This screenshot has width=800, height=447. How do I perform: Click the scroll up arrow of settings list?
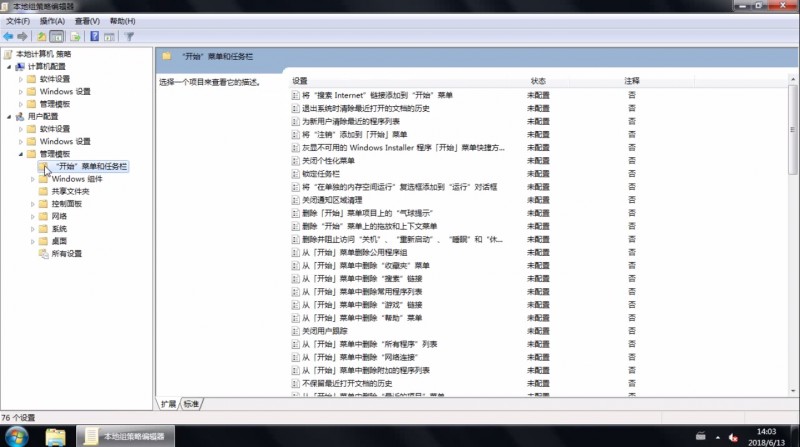point(792,79)
